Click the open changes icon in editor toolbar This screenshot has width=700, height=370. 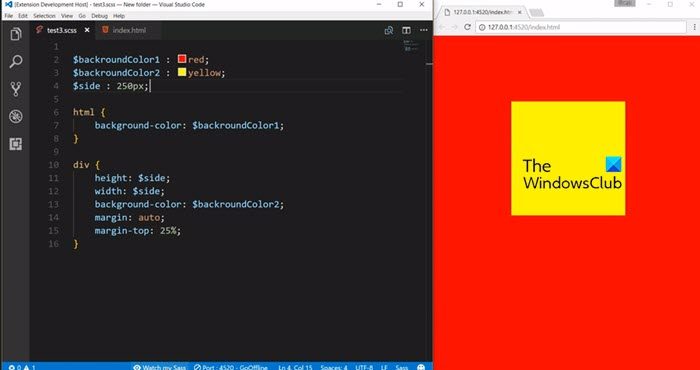(389, 30)
